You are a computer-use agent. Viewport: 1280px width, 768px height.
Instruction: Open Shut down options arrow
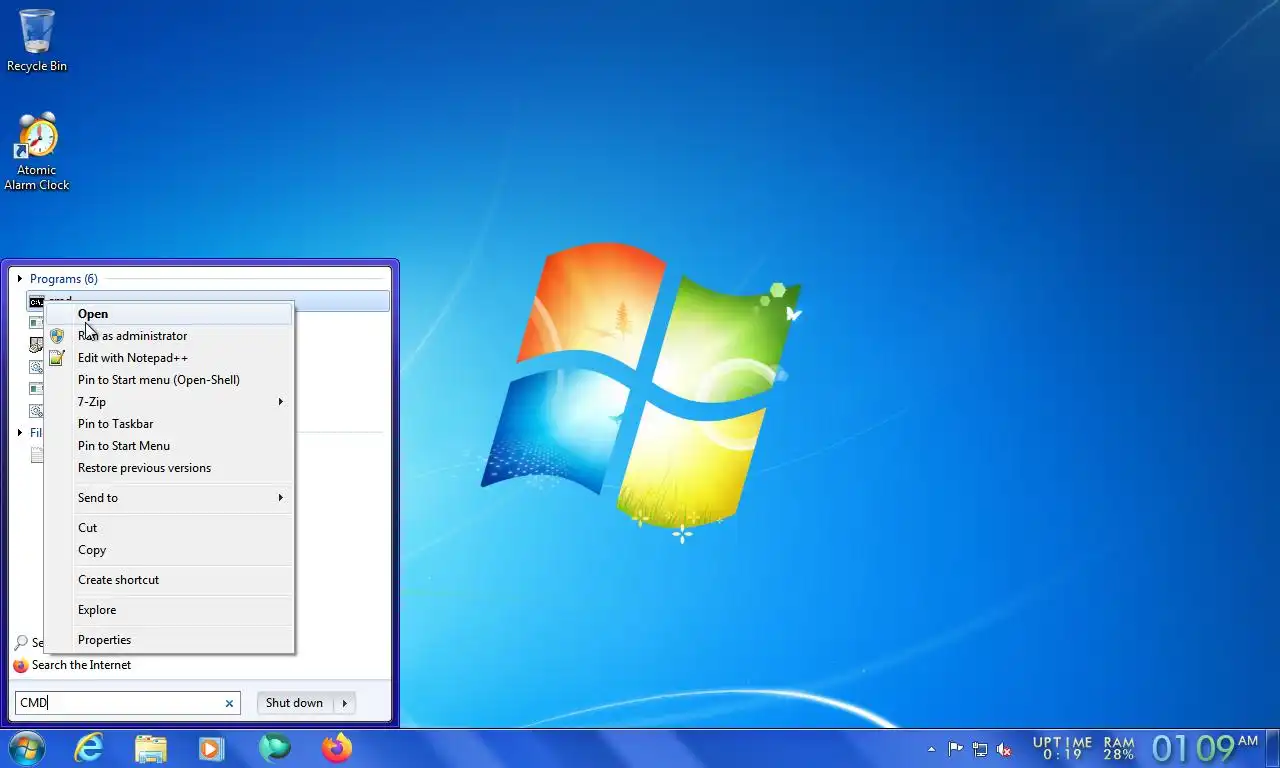pyautogui.click(x=345, y=703)
